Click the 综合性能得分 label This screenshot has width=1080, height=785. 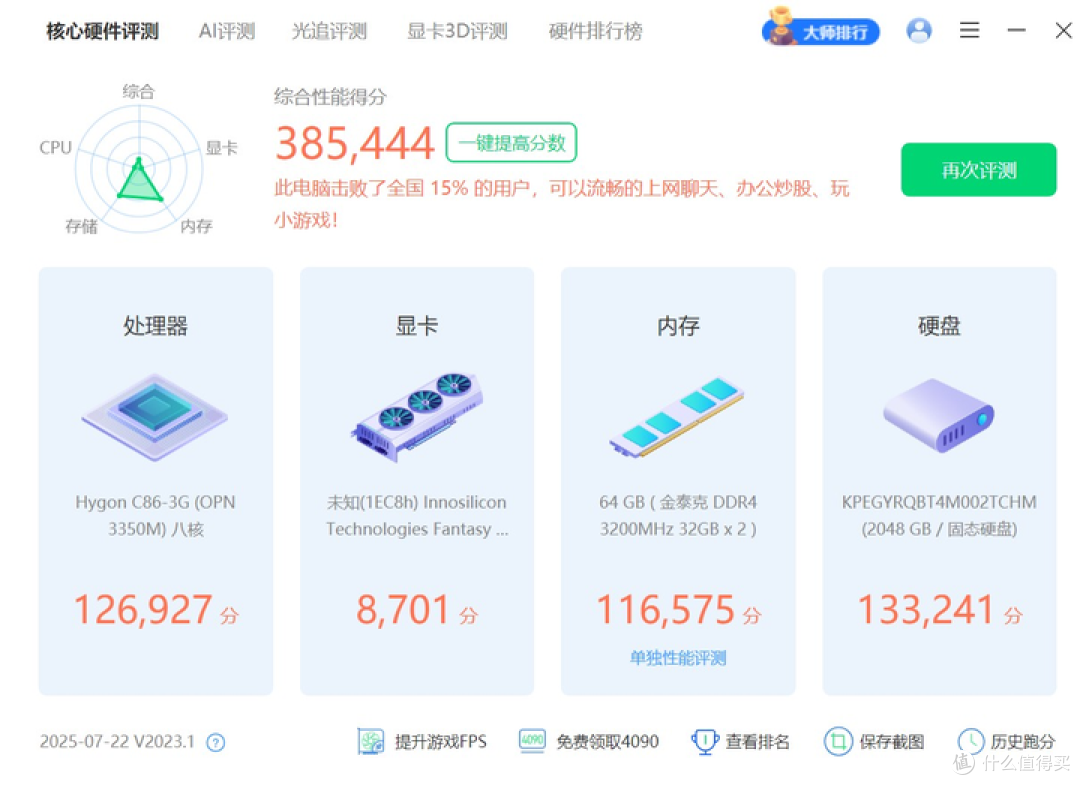coord(330,96)
